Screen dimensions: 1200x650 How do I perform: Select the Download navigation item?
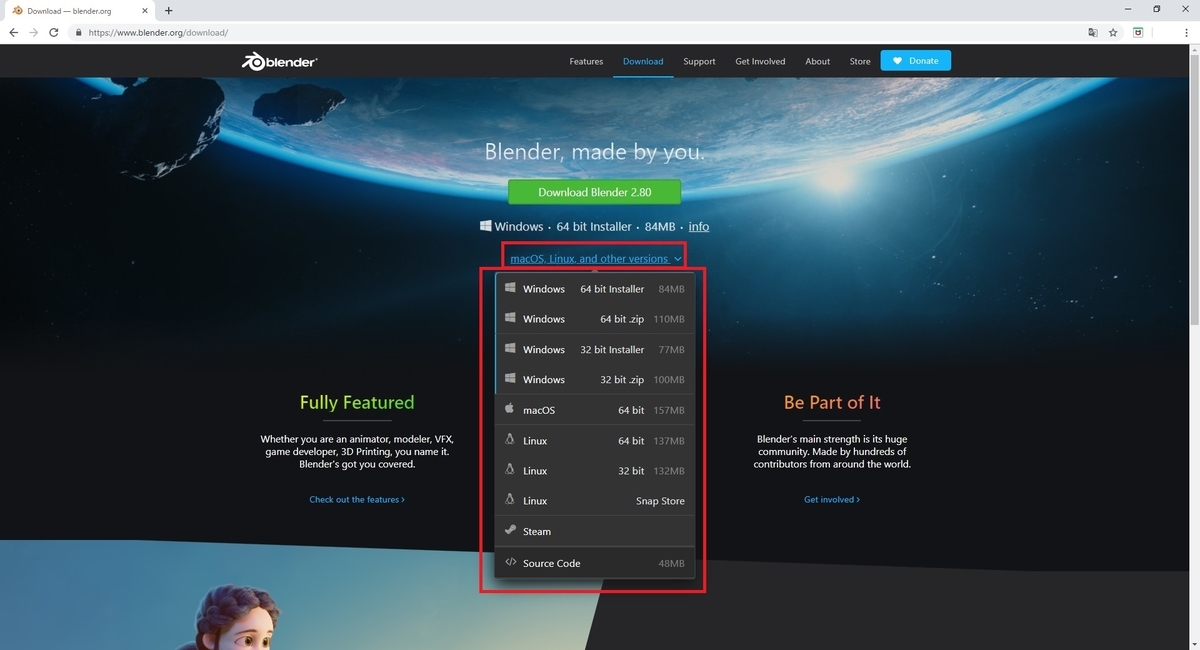(x=643, y=61)
